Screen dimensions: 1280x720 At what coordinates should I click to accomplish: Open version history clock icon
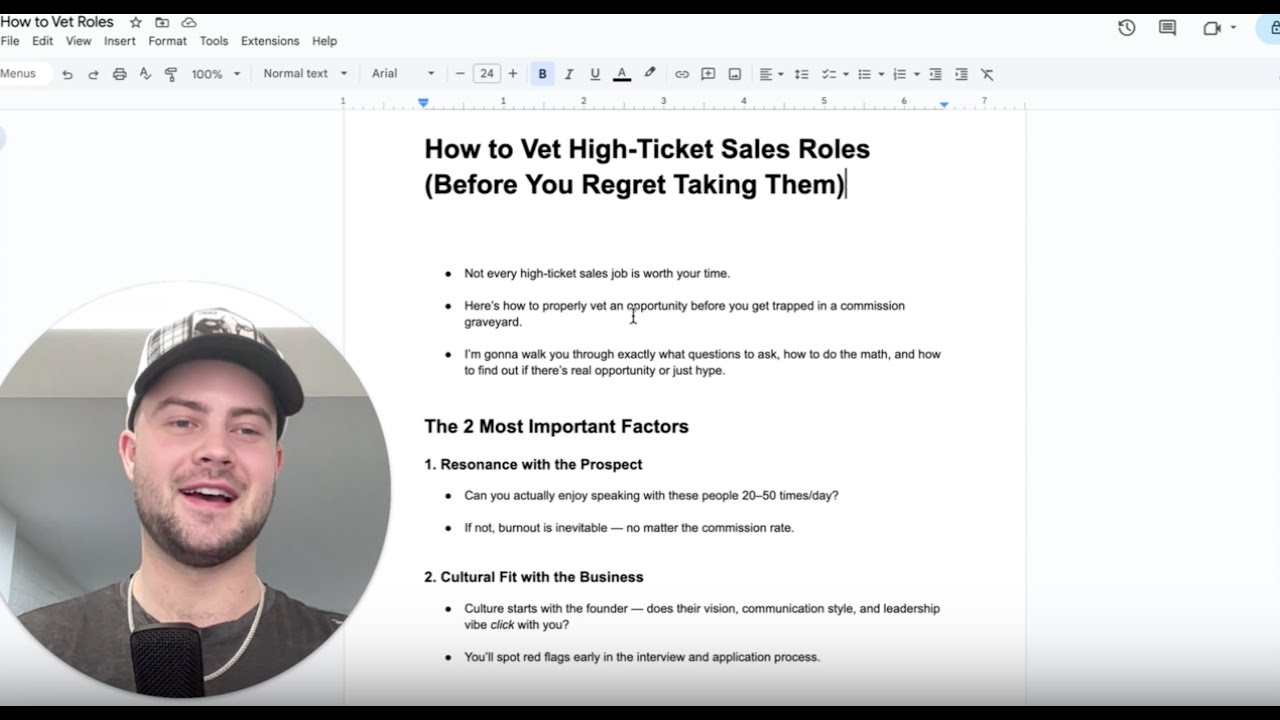click(x=1126, y=28)
